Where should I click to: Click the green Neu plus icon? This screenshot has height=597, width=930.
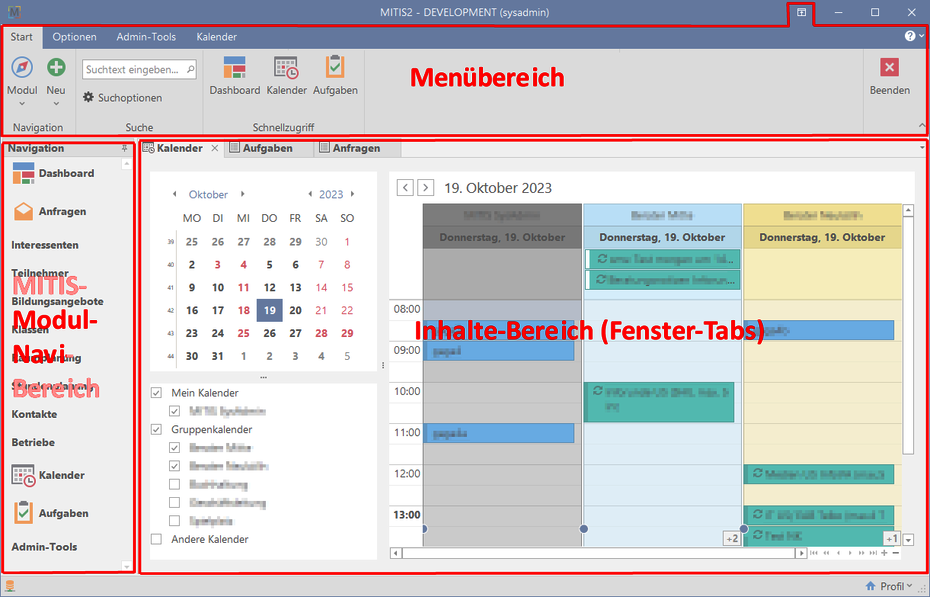click(56, 69)
